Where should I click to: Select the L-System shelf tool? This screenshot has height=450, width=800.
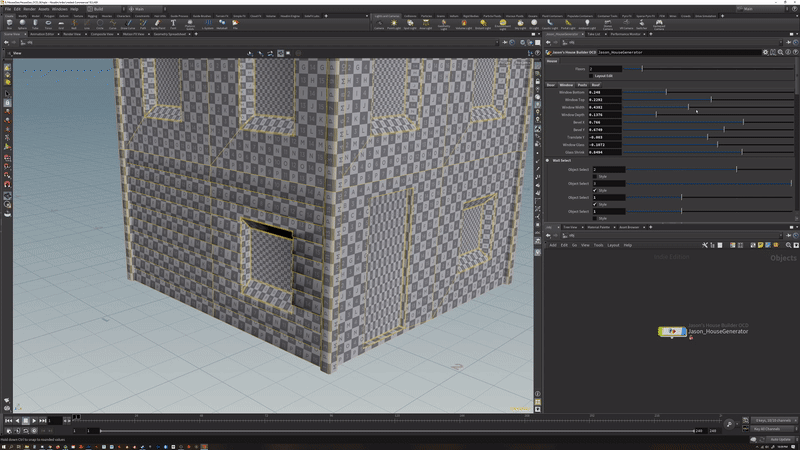208,23
